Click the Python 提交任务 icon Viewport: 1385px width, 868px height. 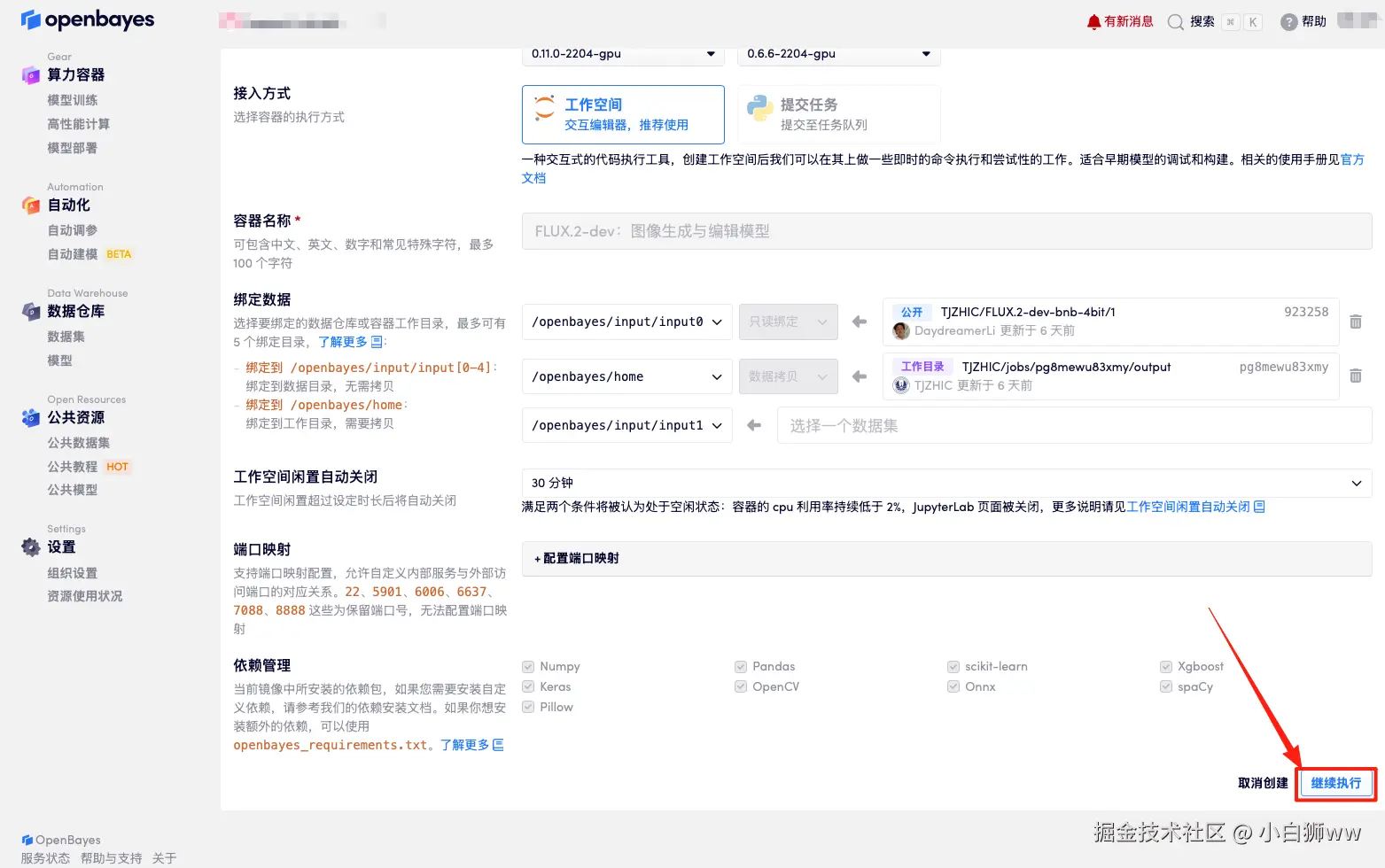(760, 108)
